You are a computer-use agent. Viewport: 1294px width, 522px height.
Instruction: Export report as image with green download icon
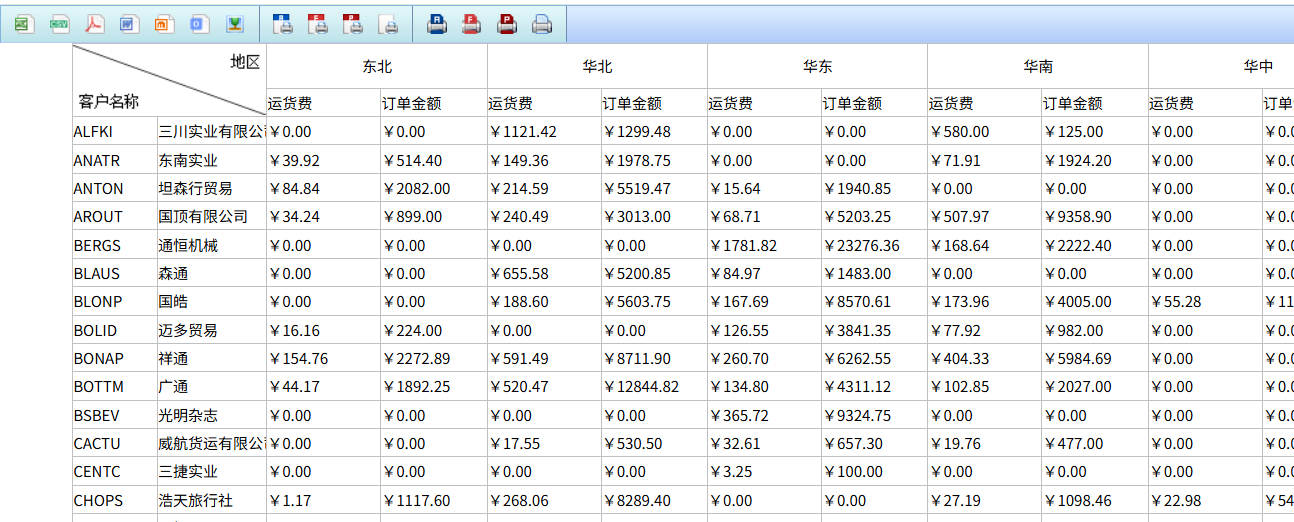pyautogui.click(x=234, y=24)
